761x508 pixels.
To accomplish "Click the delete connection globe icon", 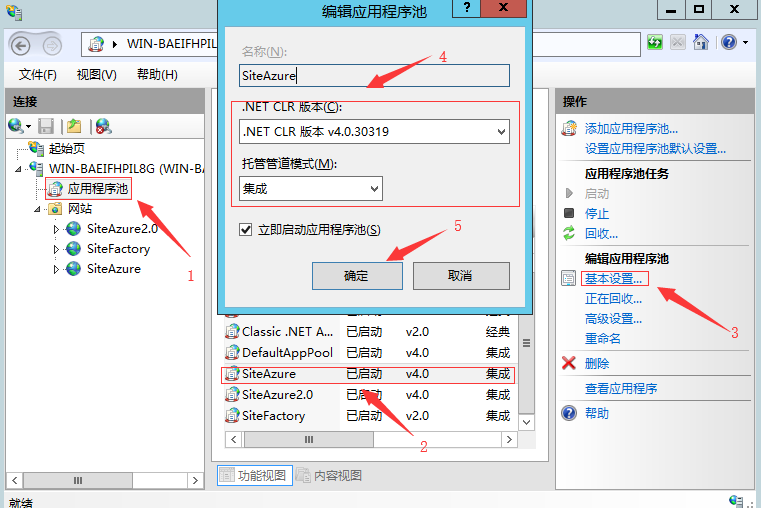I will tap(103, 126).
